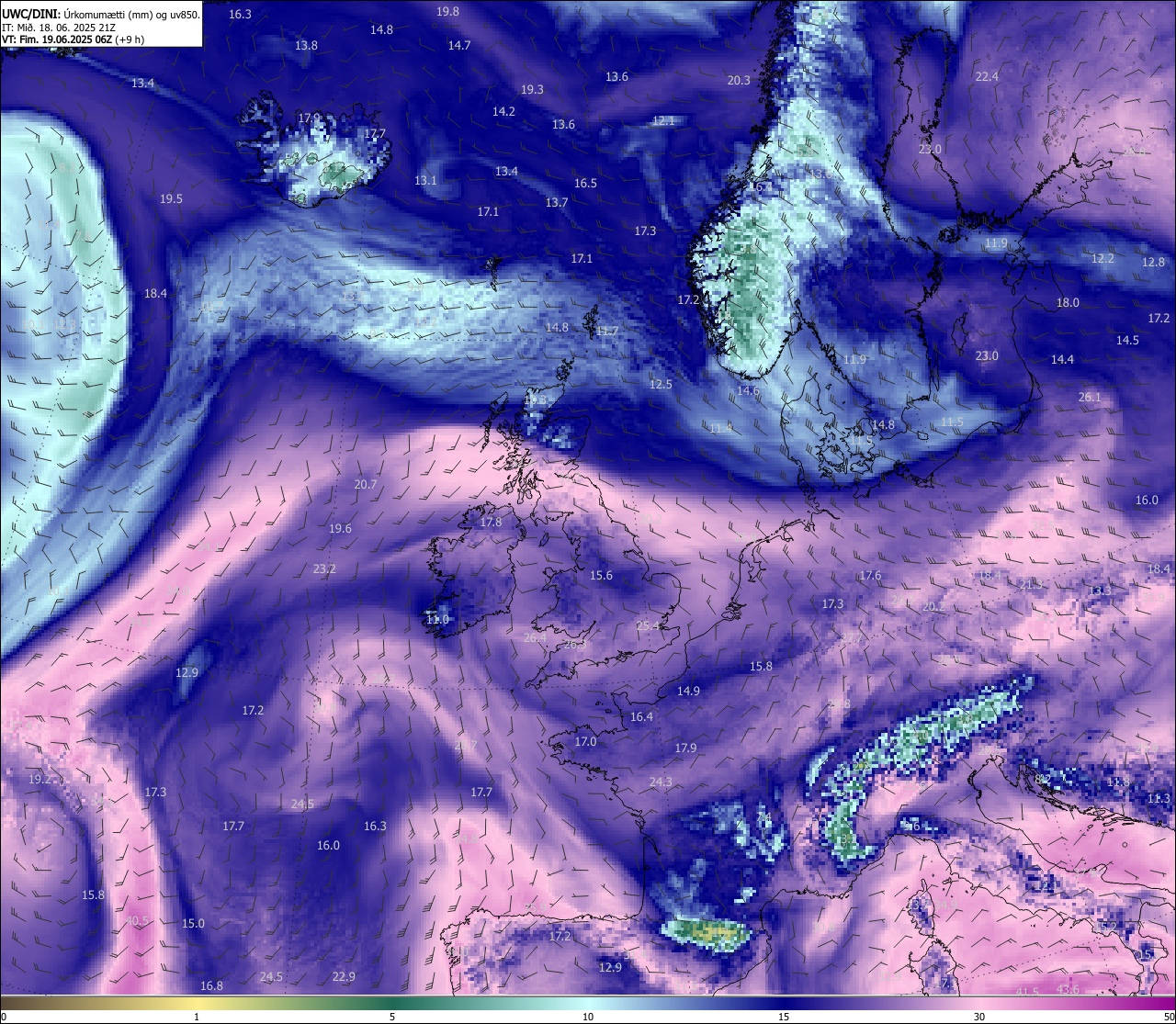
Task: Click the '22.4' map value
Action: point(987,76)
